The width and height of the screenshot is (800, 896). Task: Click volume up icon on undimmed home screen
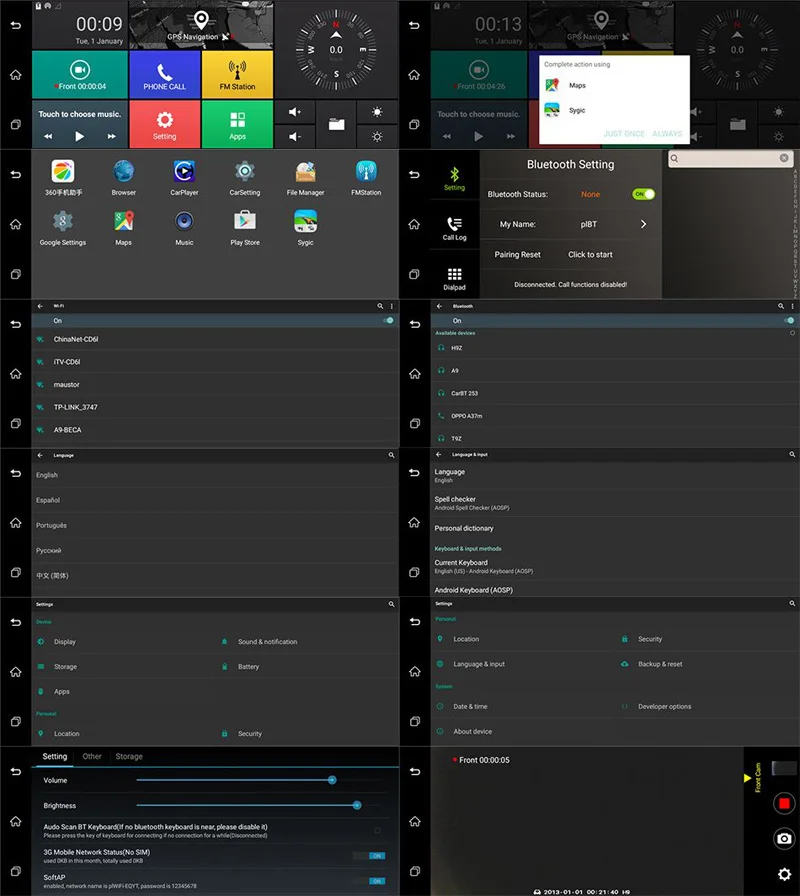click(x=295, y=112)
